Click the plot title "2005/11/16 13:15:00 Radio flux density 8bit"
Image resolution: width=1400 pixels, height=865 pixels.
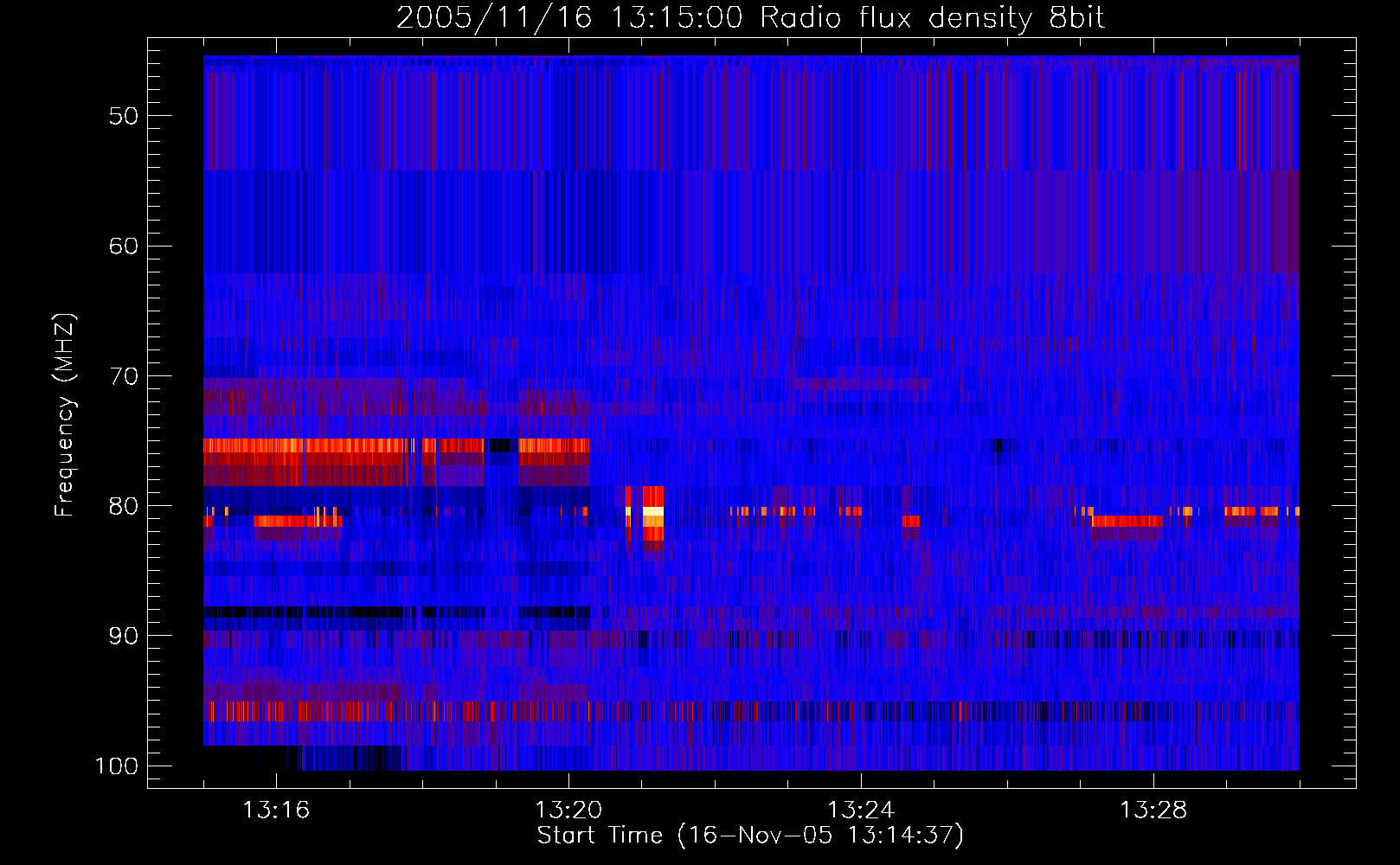pyautogui.click(x=750, y=17)
